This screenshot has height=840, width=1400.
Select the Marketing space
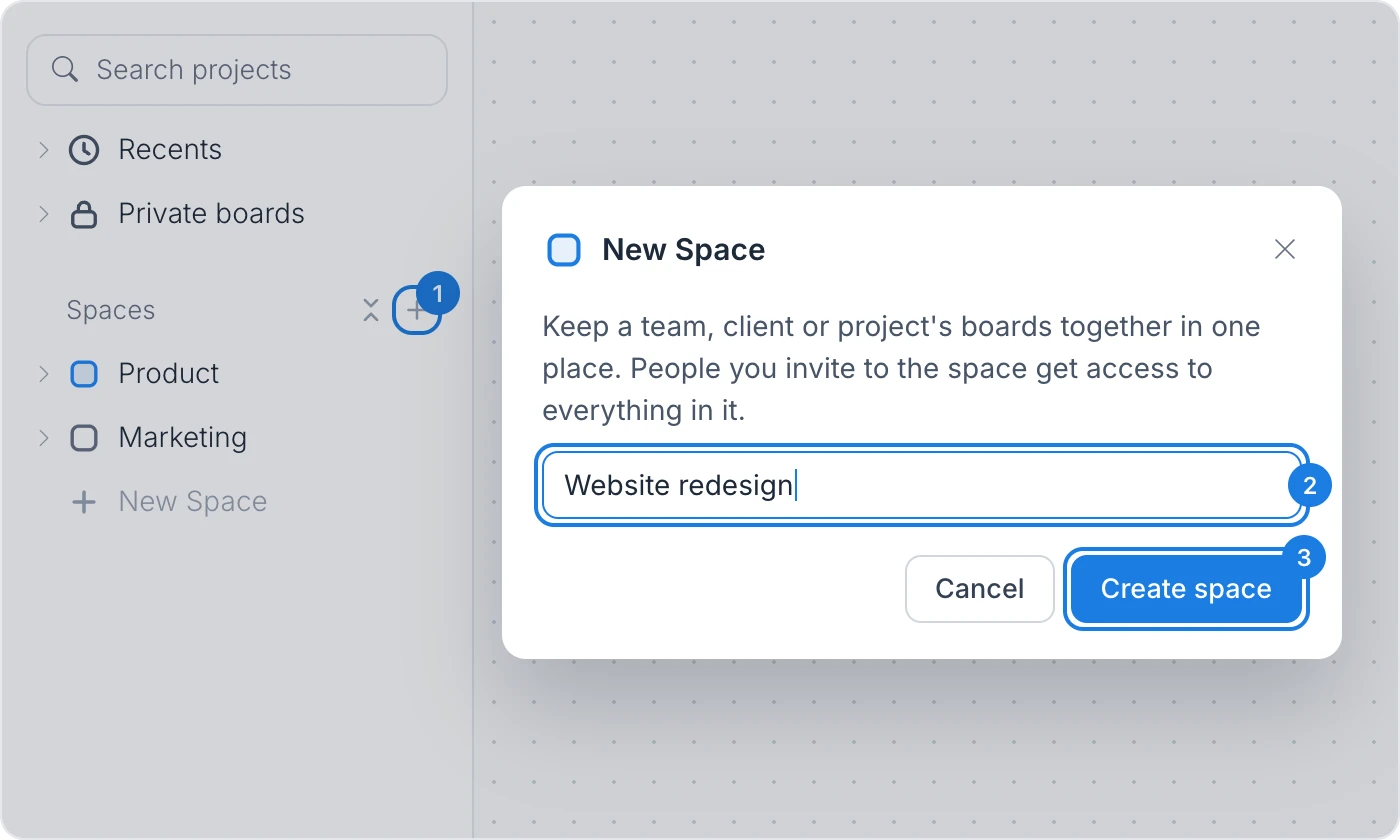pyautogui.click(x=182, y=438)
